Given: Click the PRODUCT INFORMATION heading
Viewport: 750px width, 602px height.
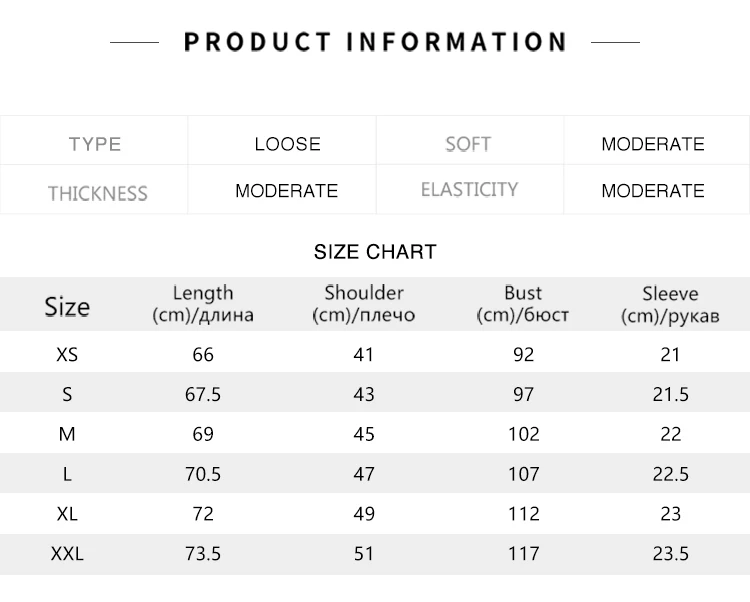Looking at the screenshot, I should [375, 42].
